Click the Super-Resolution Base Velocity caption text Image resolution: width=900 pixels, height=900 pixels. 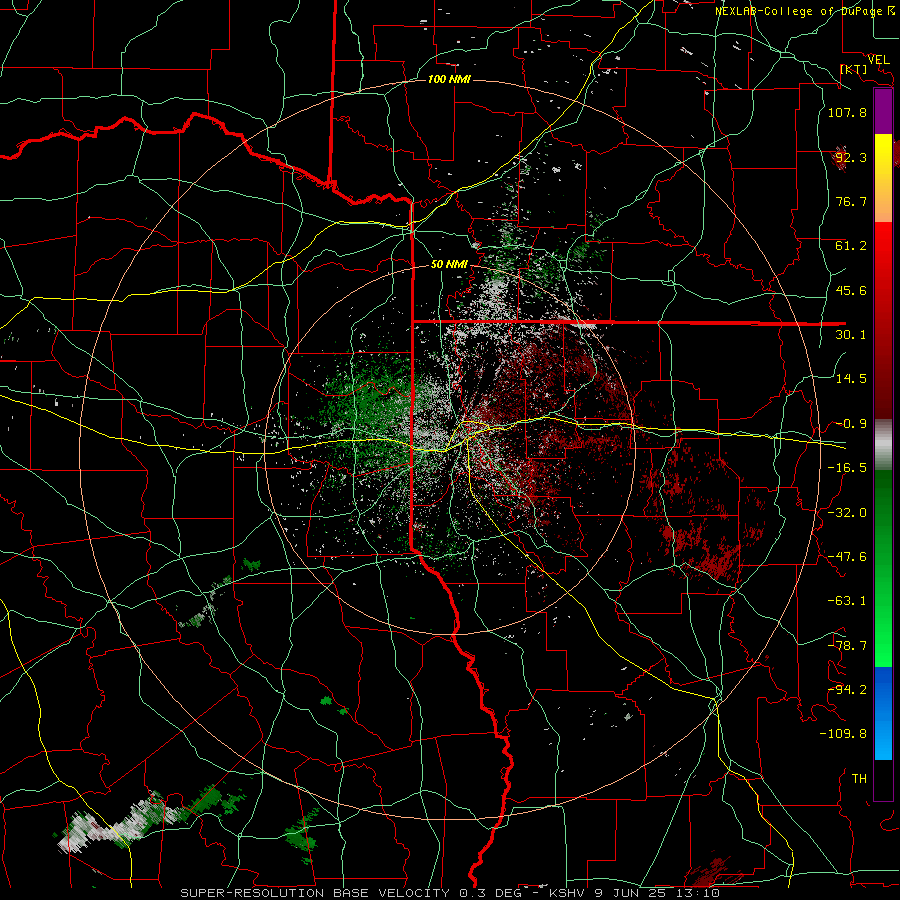[x=450, y=893]
